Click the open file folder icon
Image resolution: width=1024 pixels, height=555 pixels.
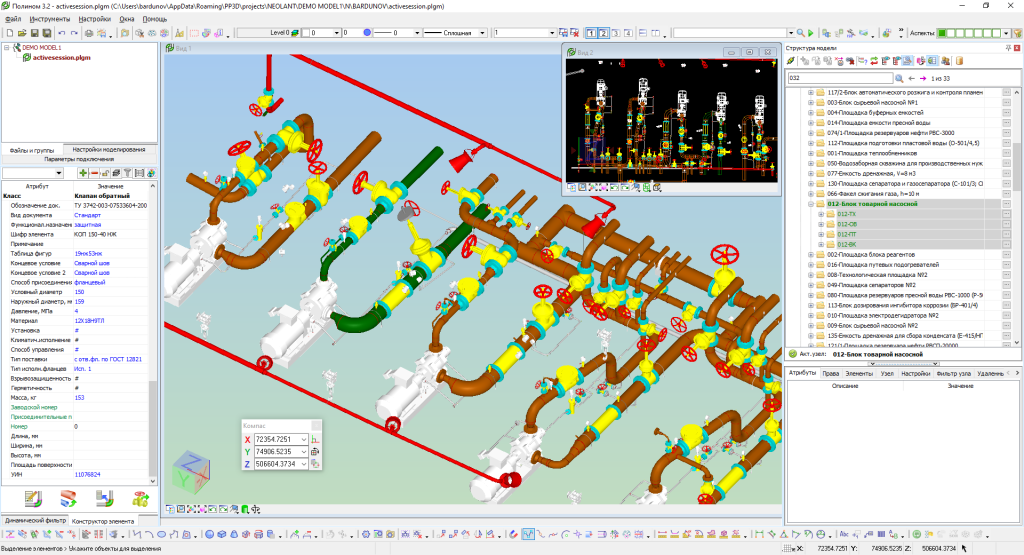point(22,33)
